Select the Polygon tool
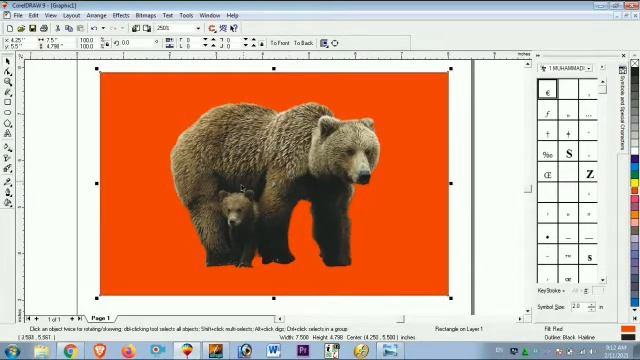640x360 pixels. click(x=8, y=123)
